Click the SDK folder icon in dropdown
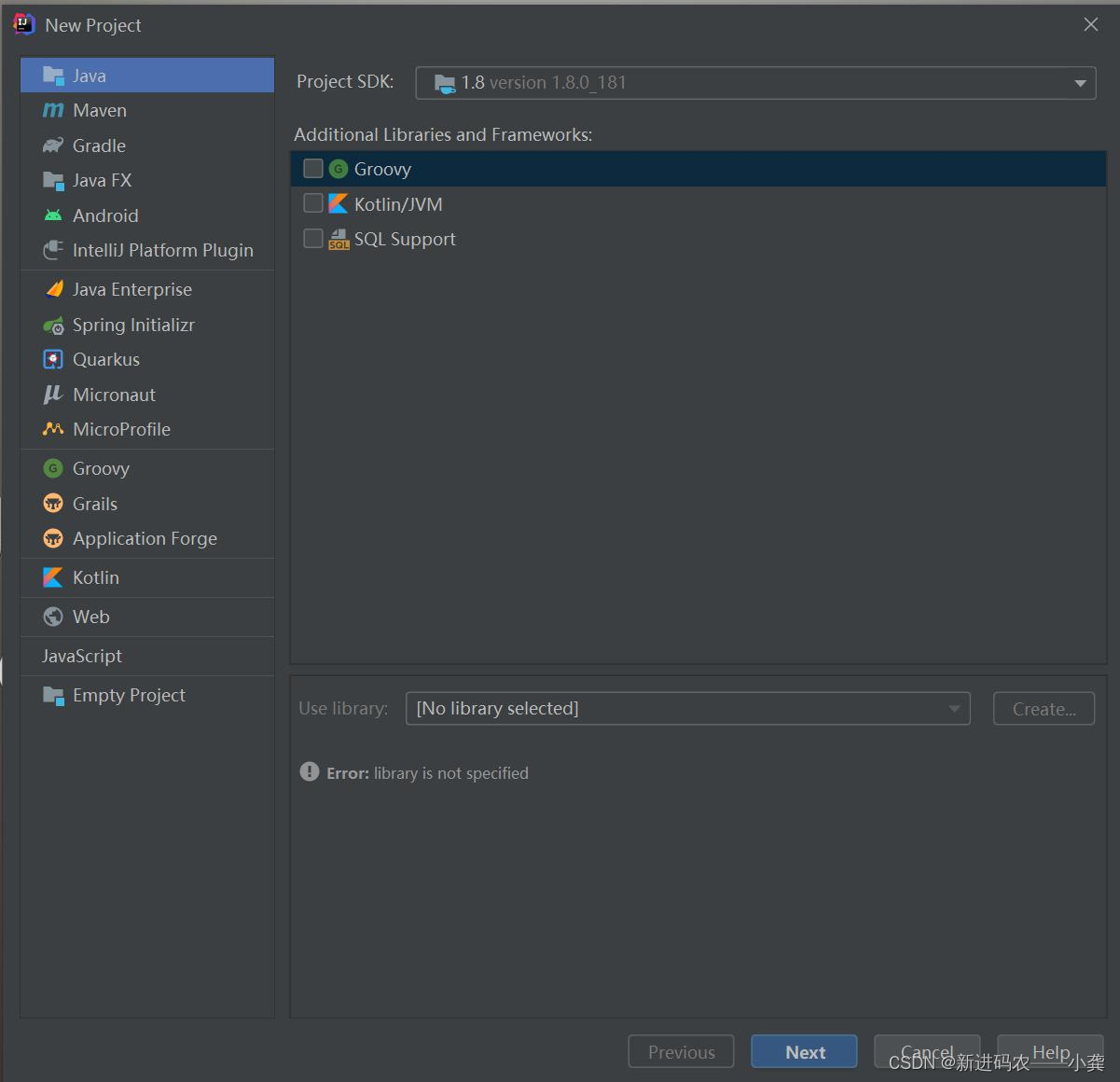The width and height of the screenshot is (1120, 1082). point(445,83)
